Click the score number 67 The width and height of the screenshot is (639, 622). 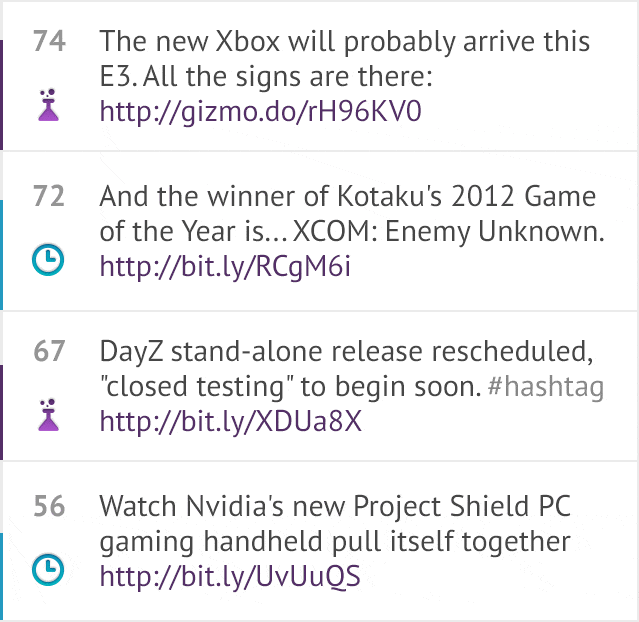[x=49, y=351]
